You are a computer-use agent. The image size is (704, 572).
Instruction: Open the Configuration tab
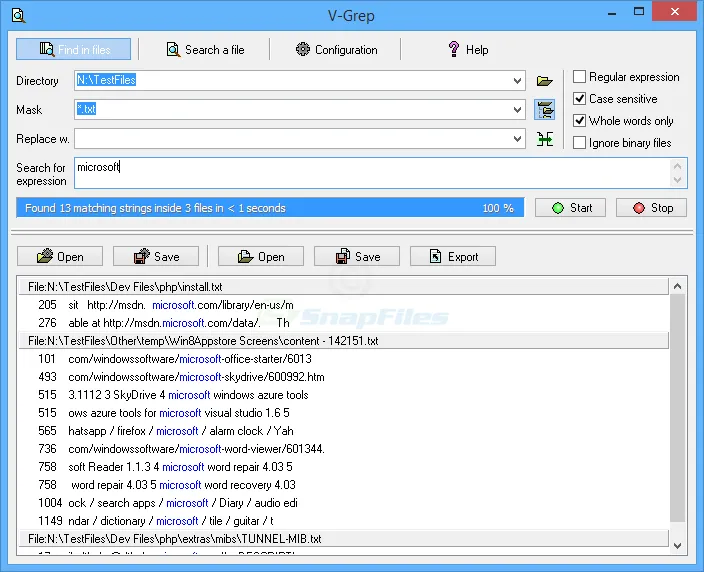[x=336, y=49]
